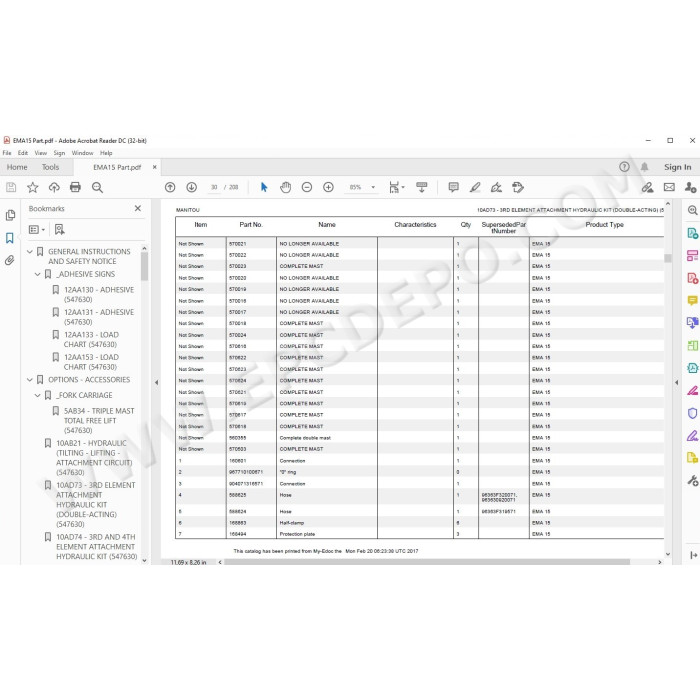Open bookmark 12AA133 - LOAD CHART
Viewport: 700px width, 700px height.
coord(91,340)
